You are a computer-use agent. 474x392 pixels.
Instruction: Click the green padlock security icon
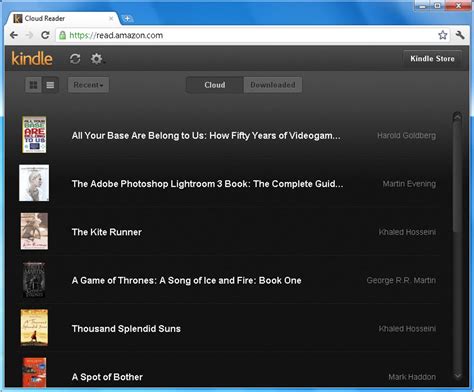(x=62, y=35)
